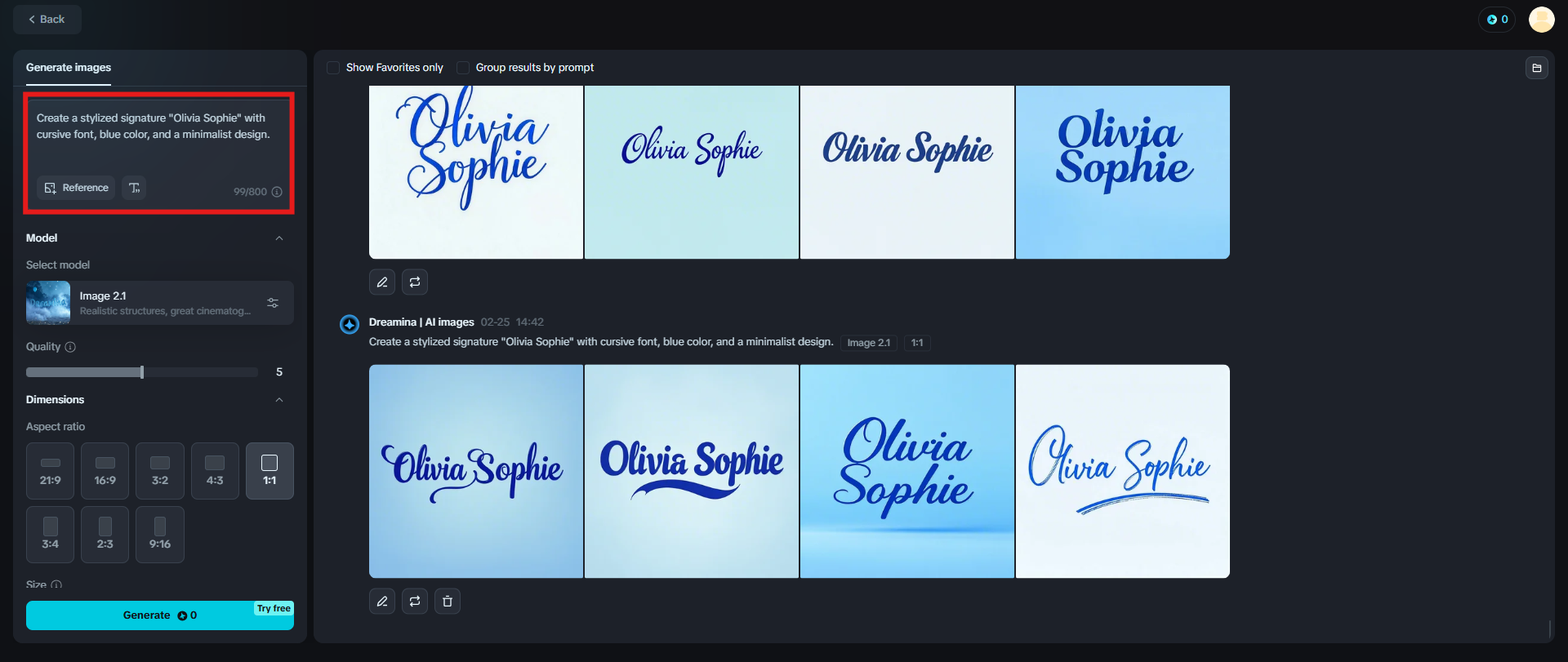Enable Group results by prompt checkbox
This screenshot has width=1568, height=662.
coord(463,68)
